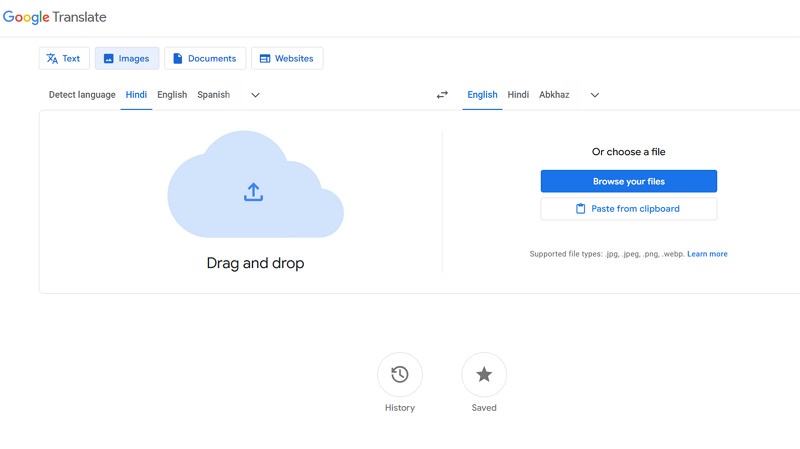
Task: Click the Google Translate logo
Action: (55, 17)
